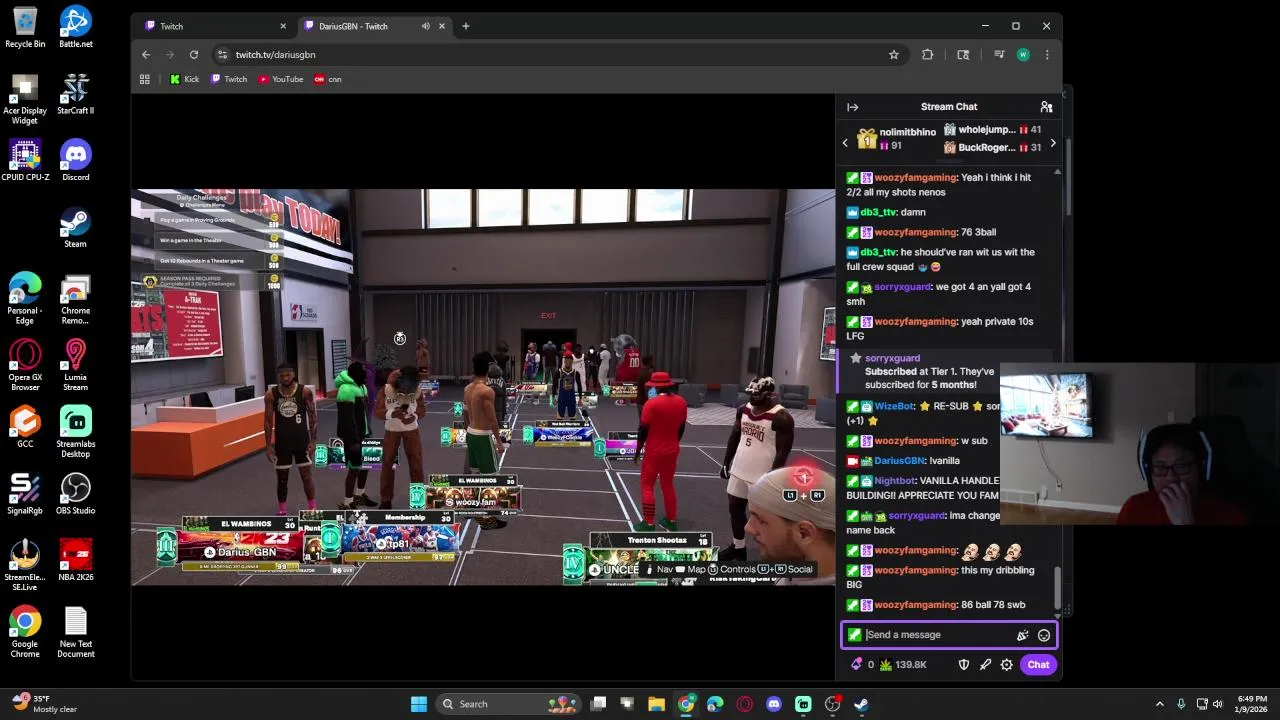This screenshot has height=720, width=1280.
Task: Open the Chrome three-dot menu
Action: [x=1047, y=55]
